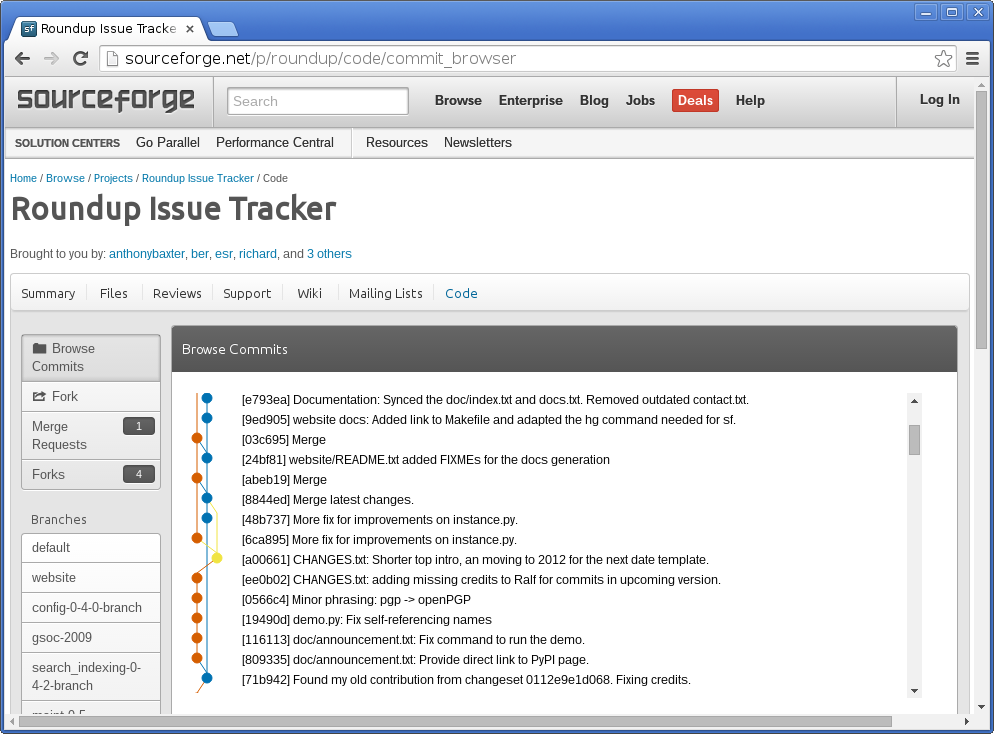This screenshot has width=994, height=734.
Task: Reload the page with the refresh icon
Action: click(x=80, y=59)
